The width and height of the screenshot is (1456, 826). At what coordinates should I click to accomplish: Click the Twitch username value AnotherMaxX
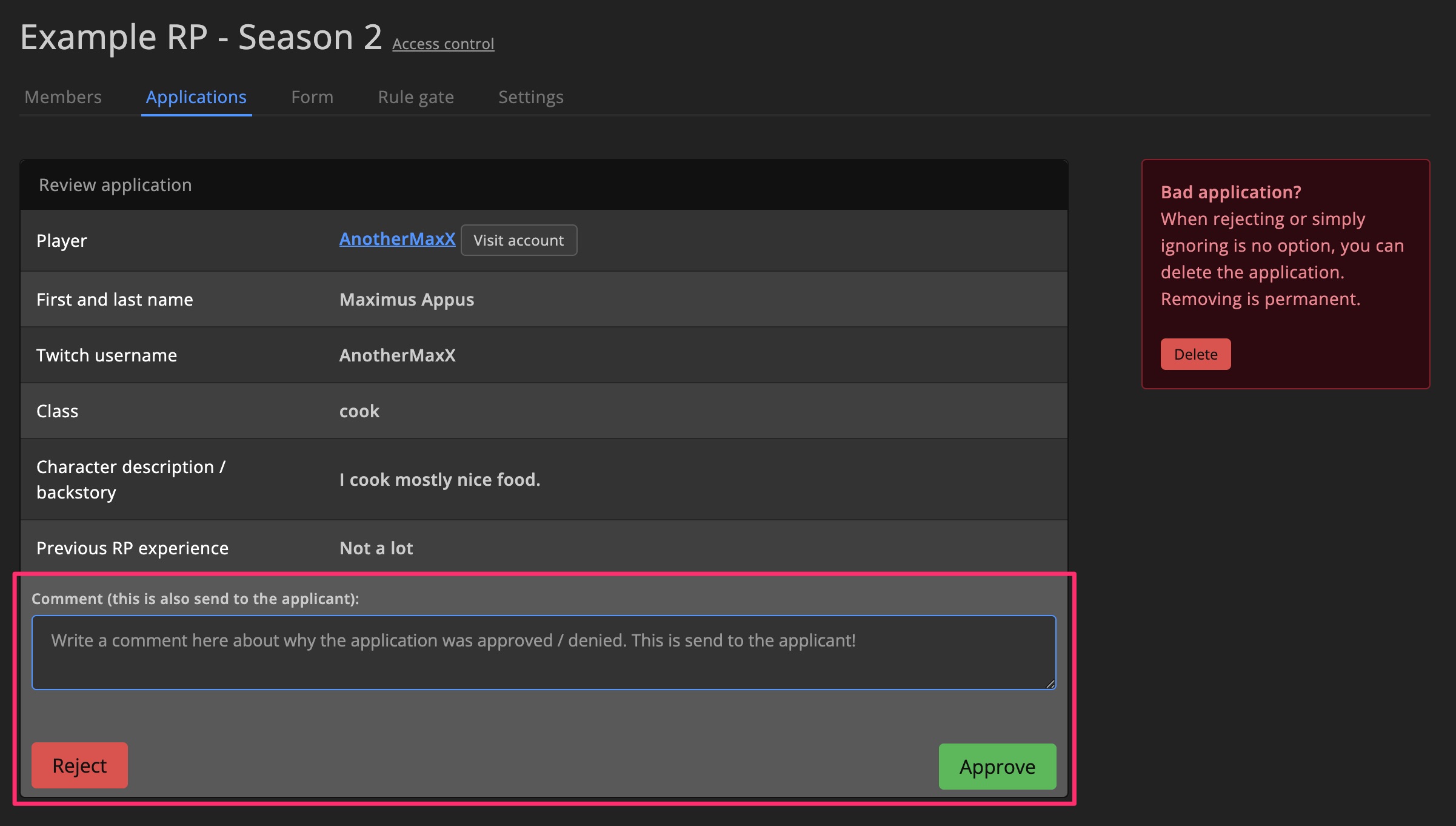[x=397, y=355]
